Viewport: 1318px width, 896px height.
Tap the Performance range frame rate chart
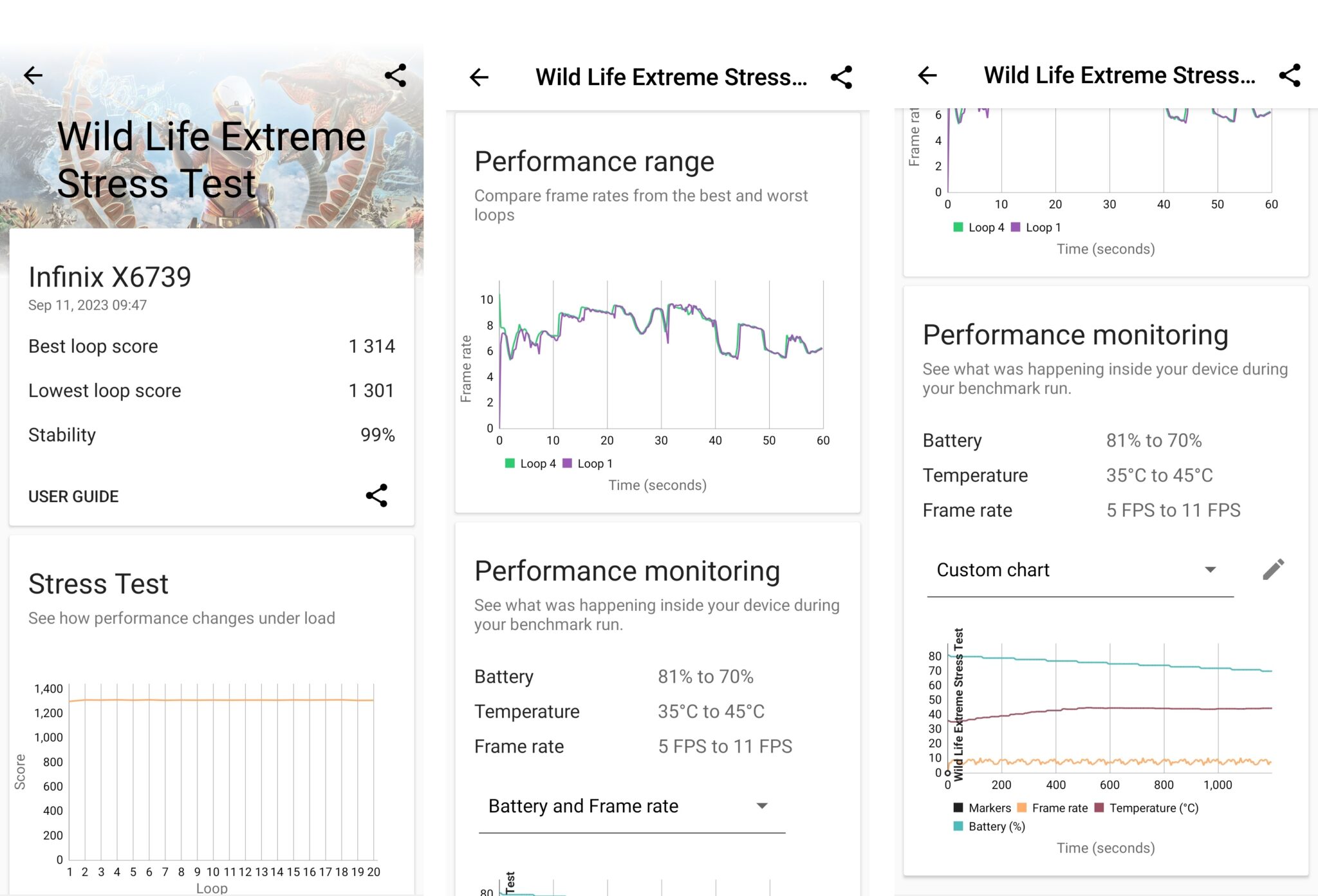tap(661, 355)
